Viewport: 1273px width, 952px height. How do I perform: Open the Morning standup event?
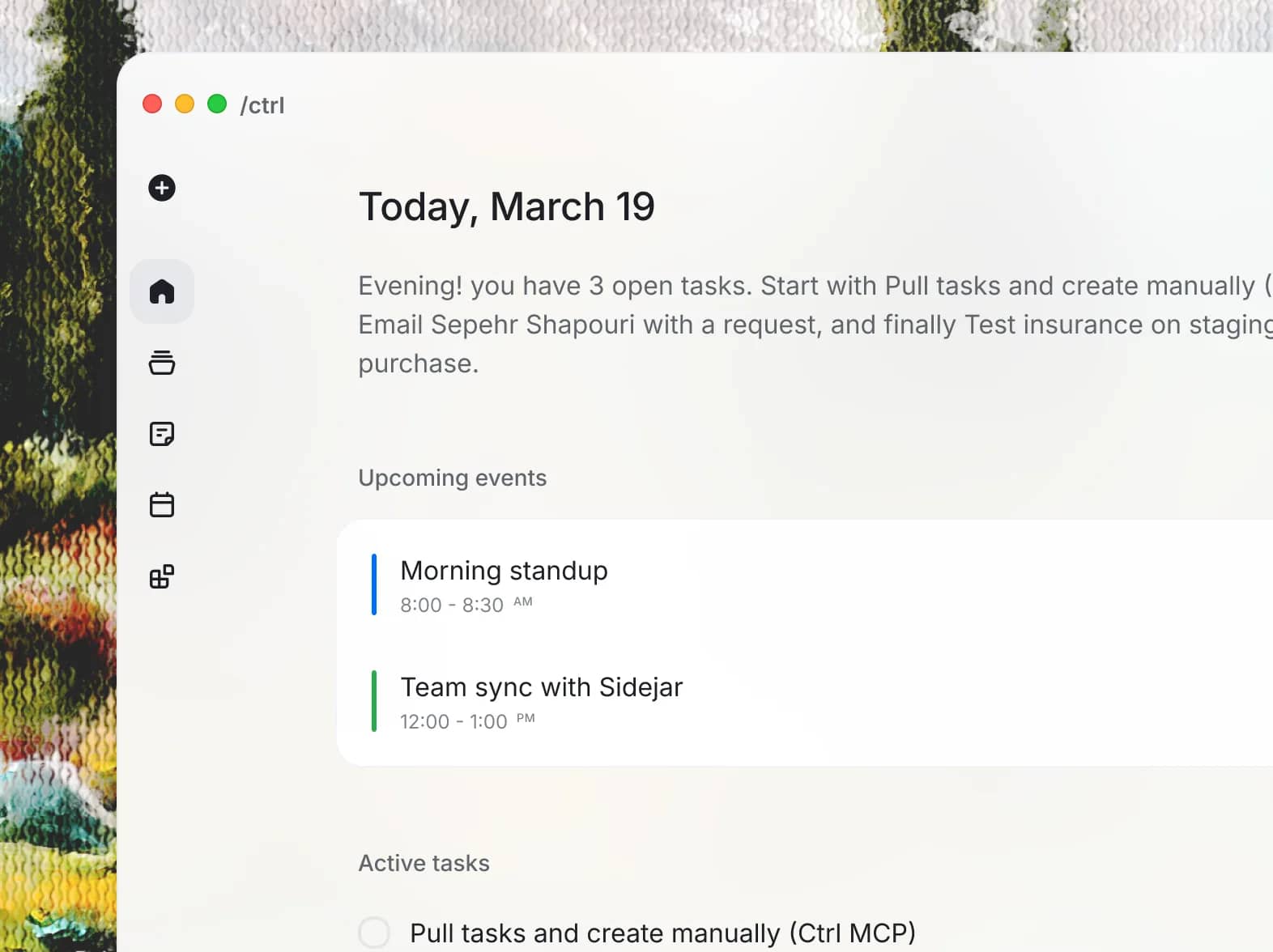click(806, 584)
